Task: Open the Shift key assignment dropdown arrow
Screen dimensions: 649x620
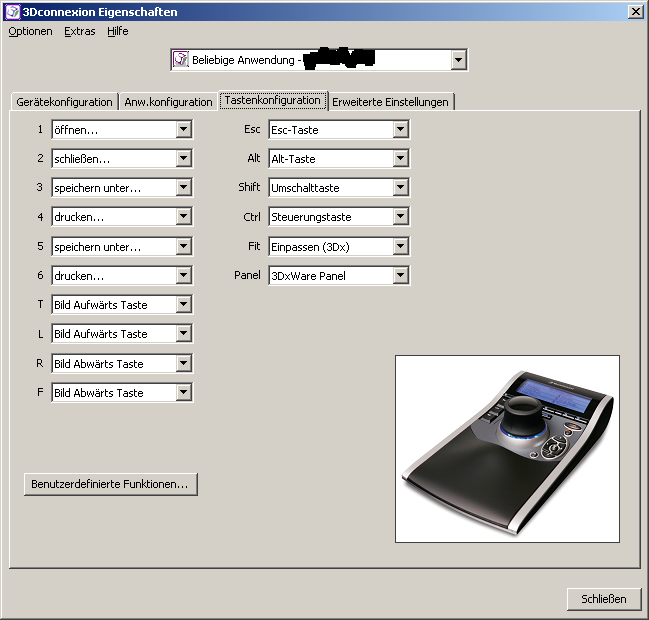Action: [x=400, y=187]
